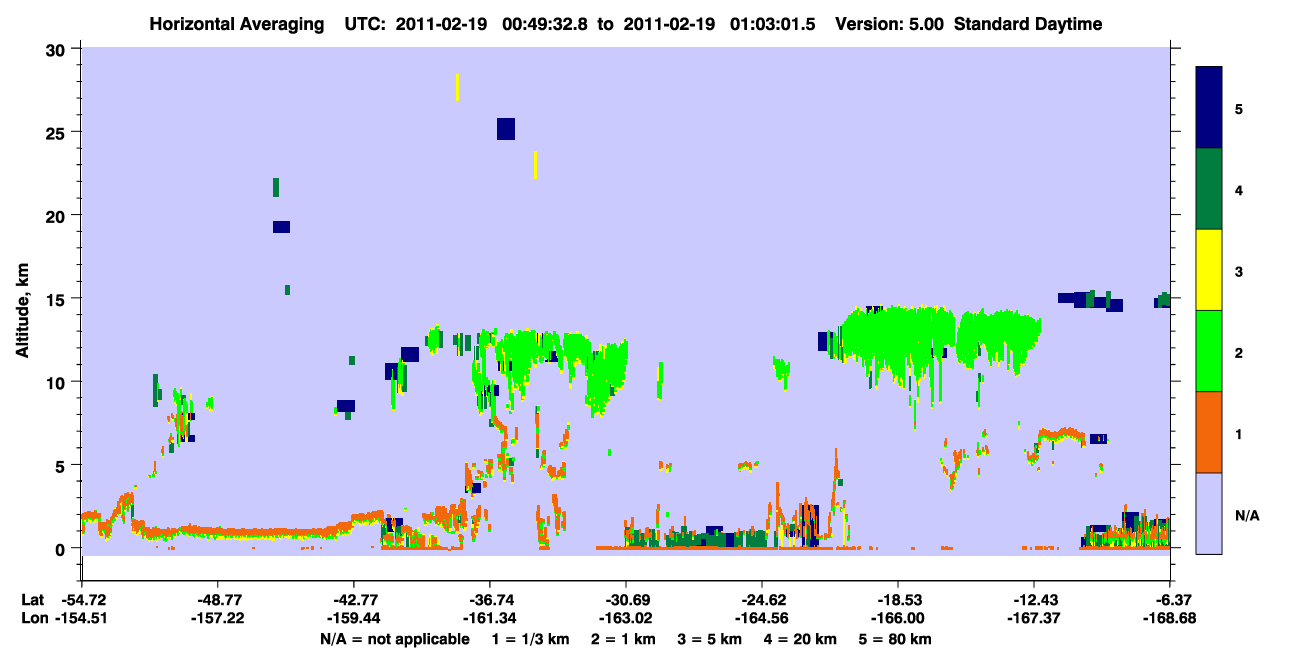The image size is (1300, 667).
Task: Click the latitude value -18.53
Action: 899,600
